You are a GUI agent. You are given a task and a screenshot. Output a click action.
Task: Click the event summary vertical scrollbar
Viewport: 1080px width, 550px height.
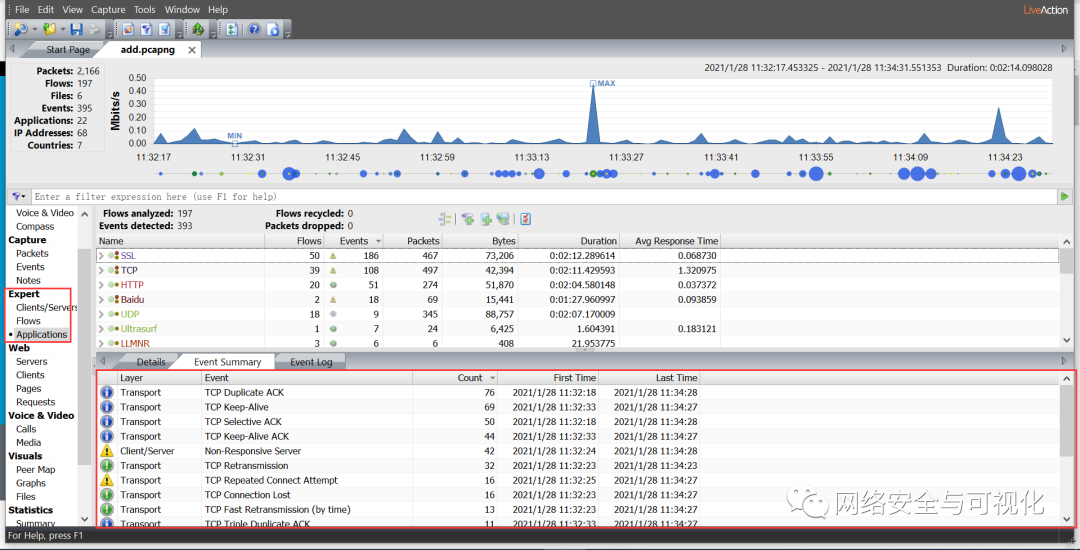tap(1066, 450)
